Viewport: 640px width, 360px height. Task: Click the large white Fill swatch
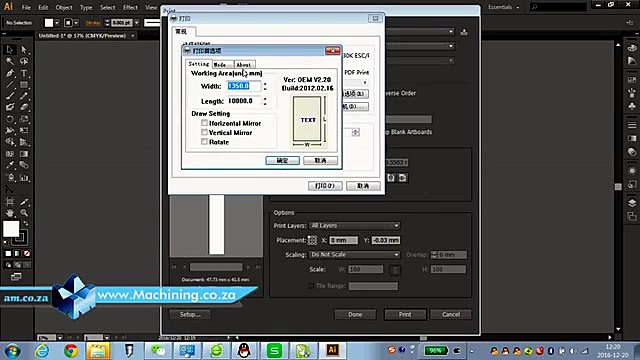click(11, 229)
